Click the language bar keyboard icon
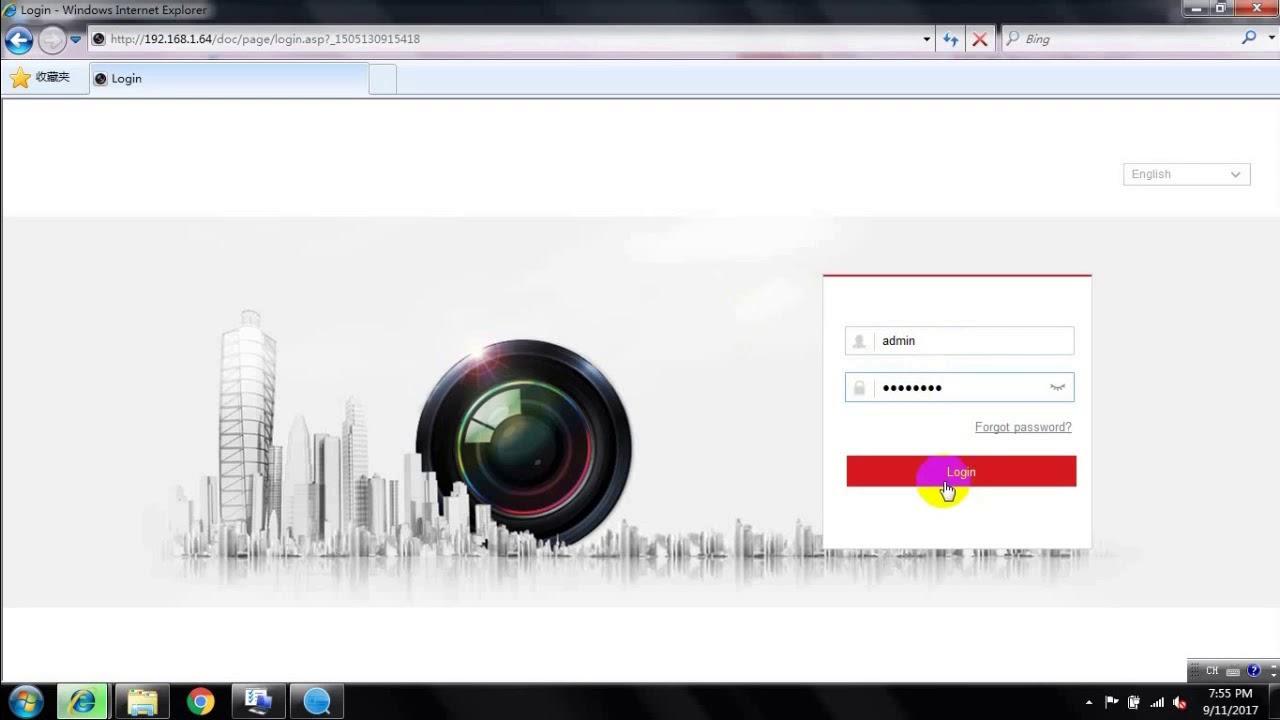Screen dimensions: 1280x720 point(1233,671)
